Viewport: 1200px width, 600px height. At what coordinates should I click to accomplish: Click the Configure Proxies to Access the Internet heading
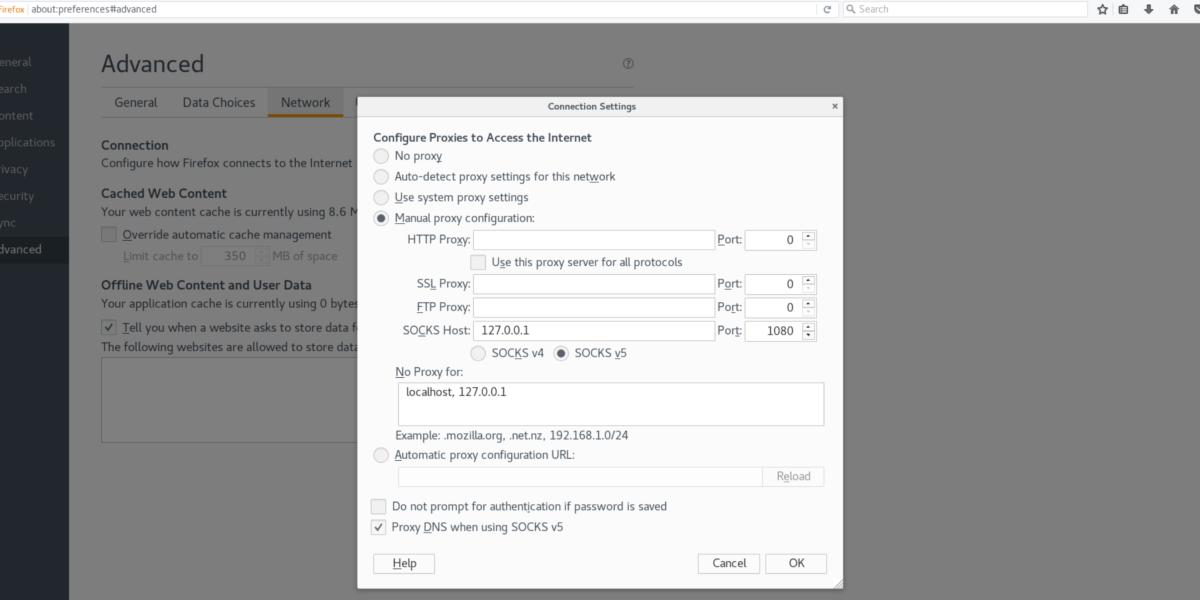(482, 137)
